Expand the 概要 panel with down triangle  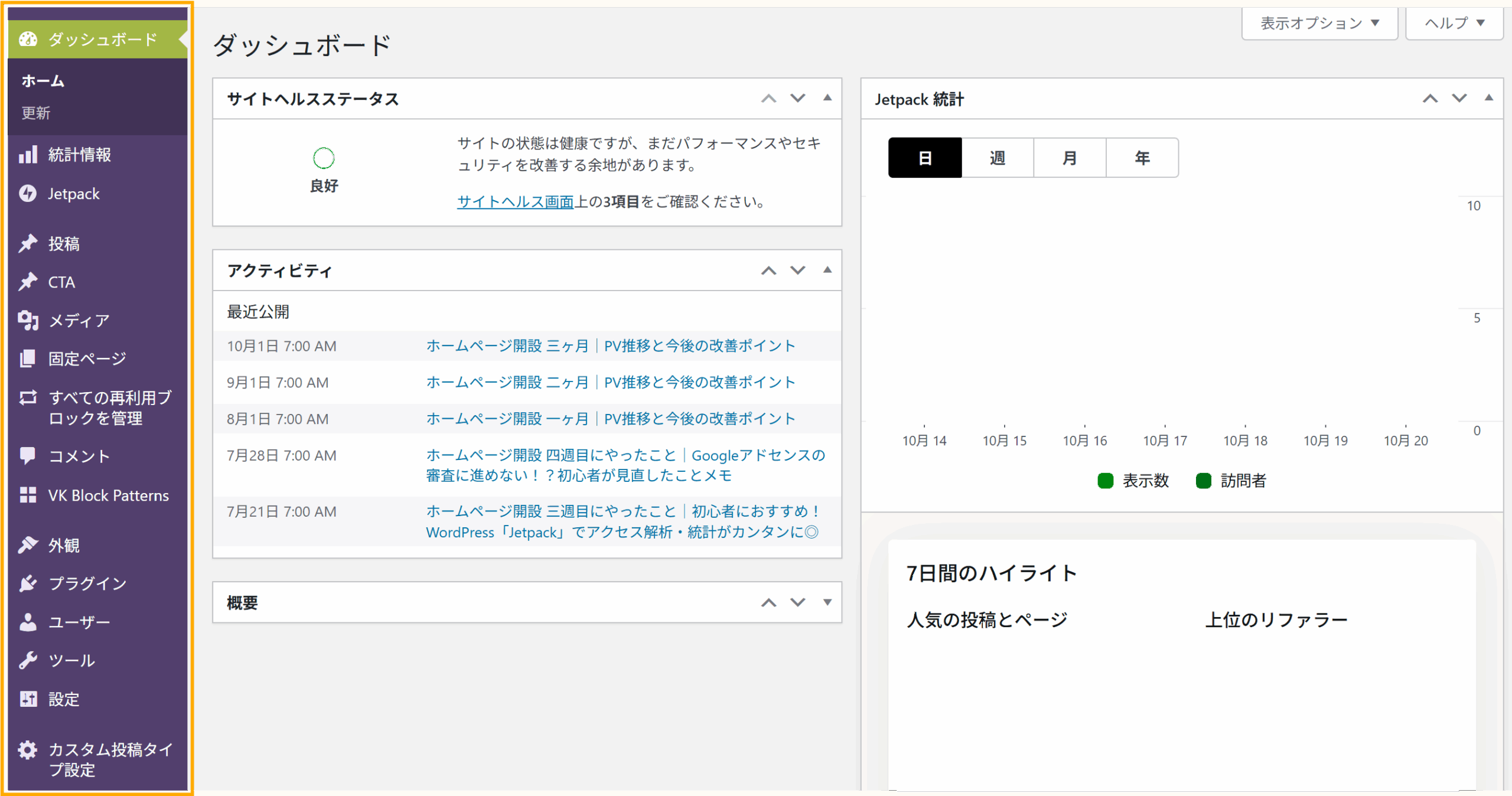click(827, 602)
